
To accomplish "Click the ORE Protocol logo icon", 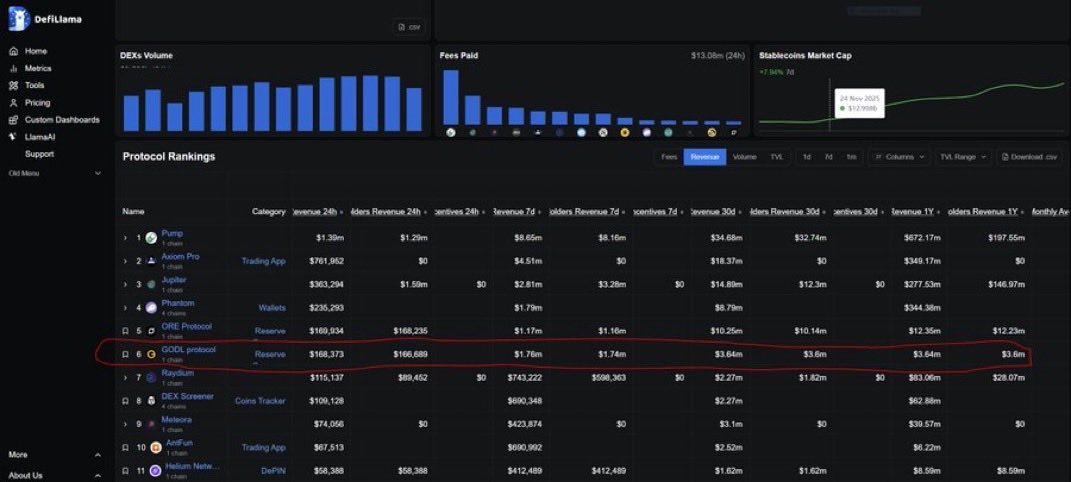I will [151, 330].
